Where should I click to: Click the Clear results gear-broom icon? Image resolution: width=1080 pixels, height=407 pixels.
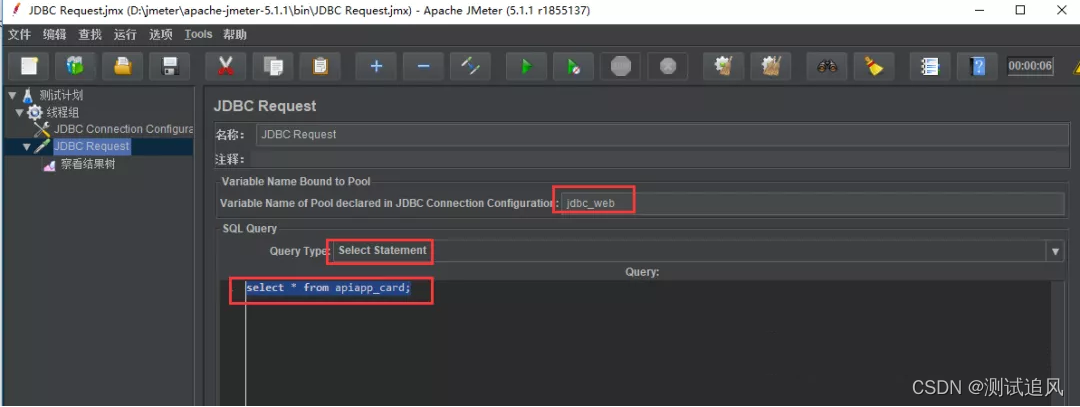click(723, 66)
